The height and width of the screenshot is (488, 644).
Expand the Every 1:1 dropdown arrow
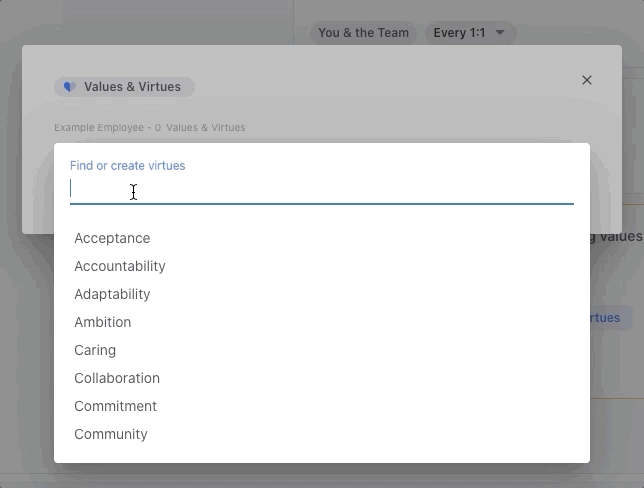(x=501, y=33)
